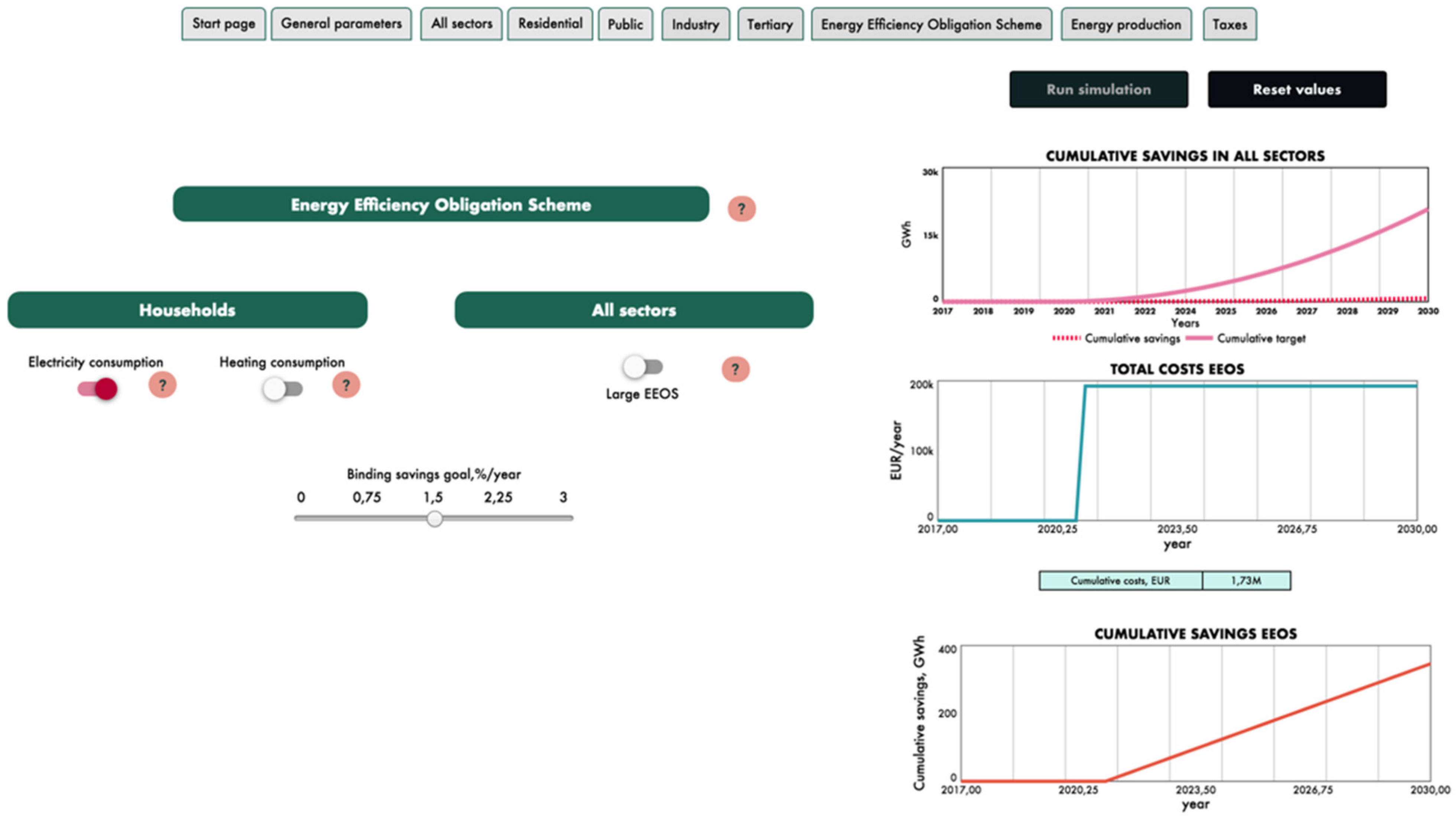Click Reset values button
Screen dimensions: 1456x817
pos(1297,89)
